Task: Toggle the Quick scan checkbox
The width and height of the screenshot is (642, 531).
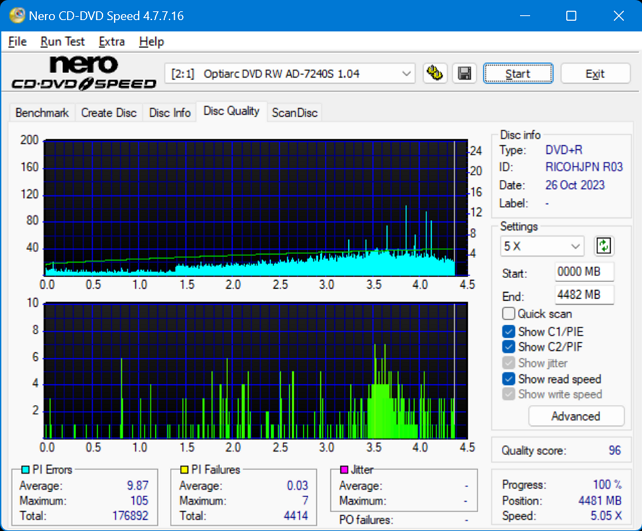Action: tap(508, 314)
